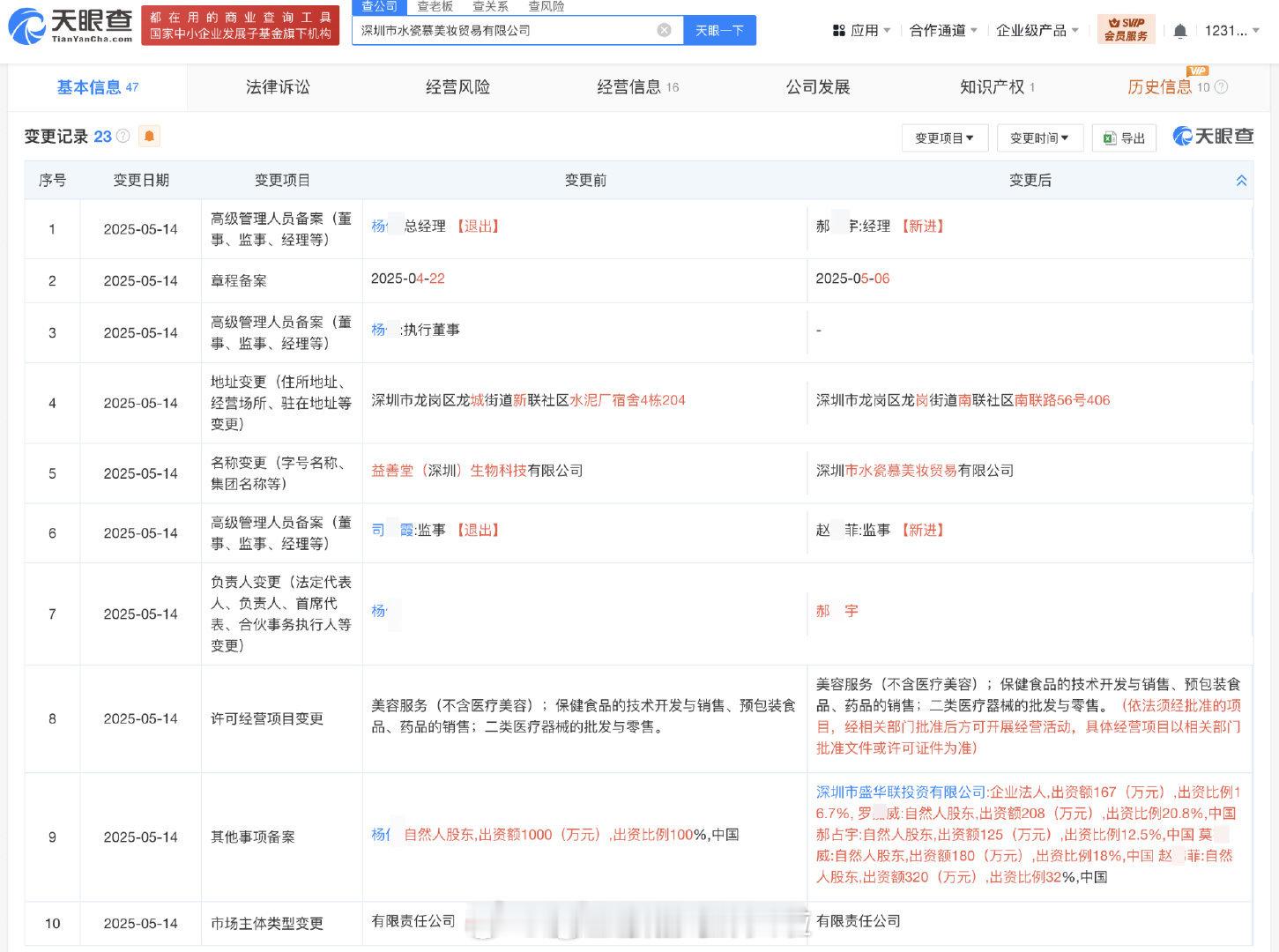
Task: Switch to the 经营信息 tab
Action: tap(637, 87)
